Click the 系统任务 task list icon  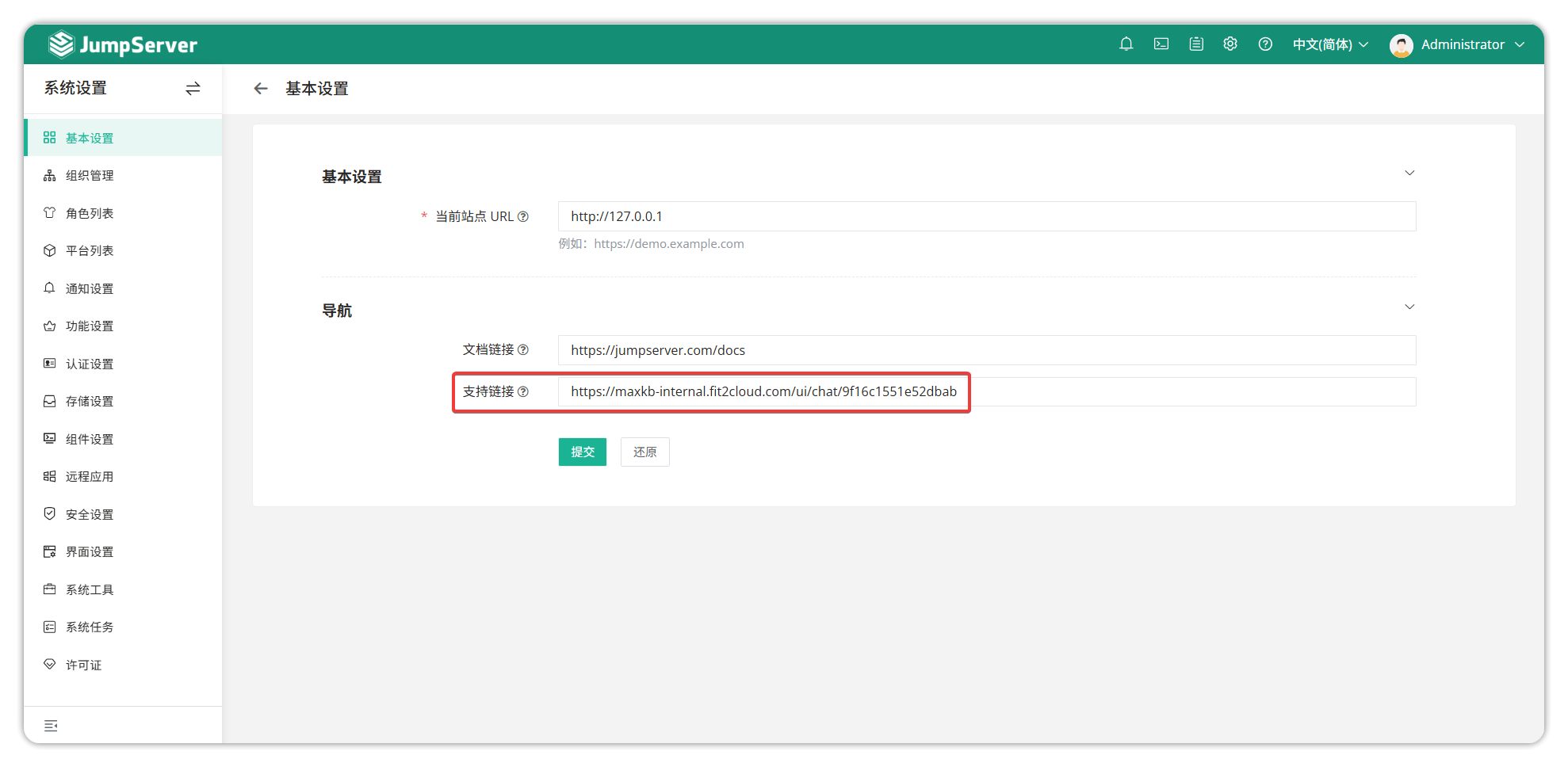click(50, 627)
